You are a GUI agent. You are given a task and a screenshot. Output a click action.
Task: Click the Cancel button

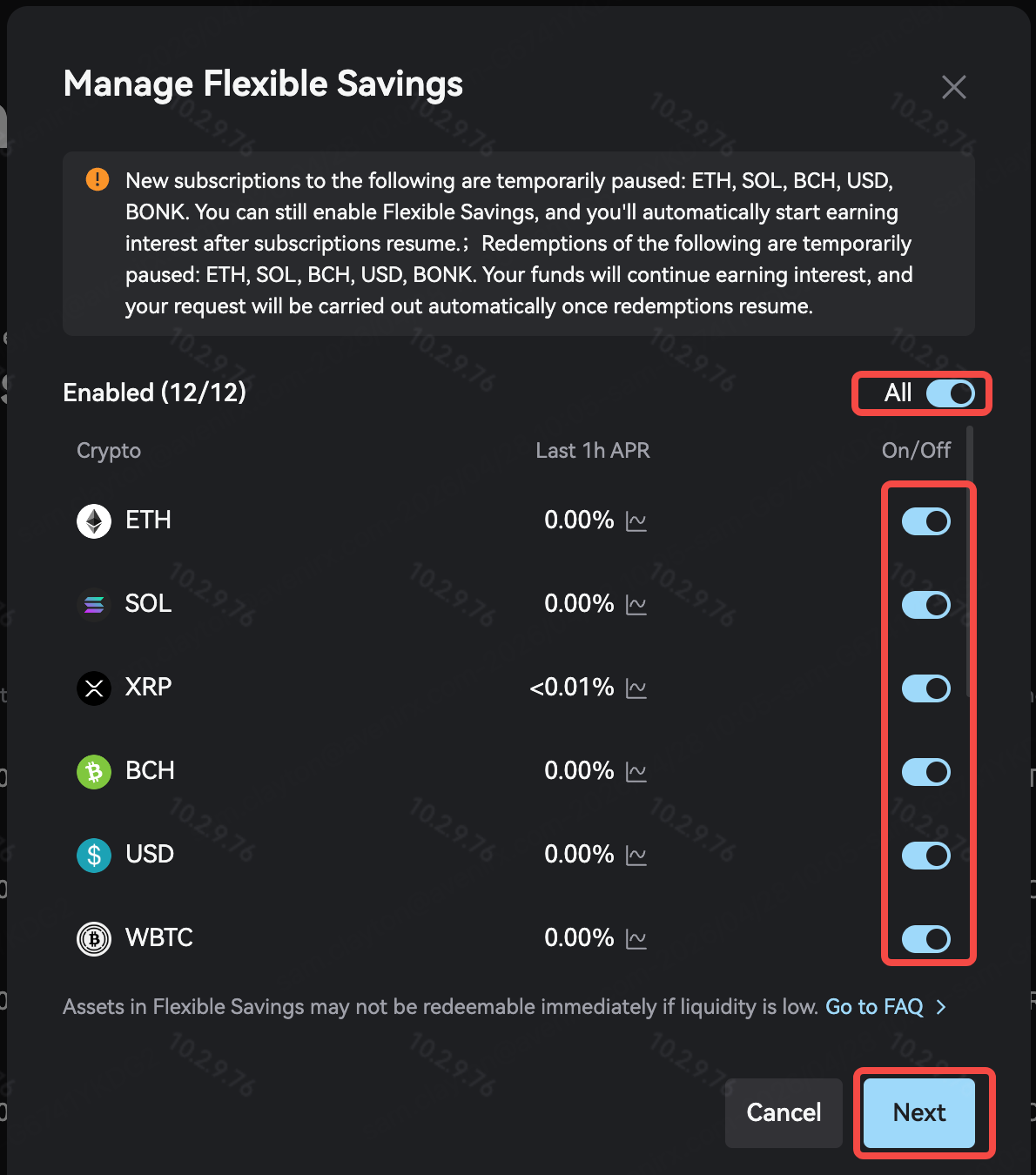click(x=784, y=1112)
